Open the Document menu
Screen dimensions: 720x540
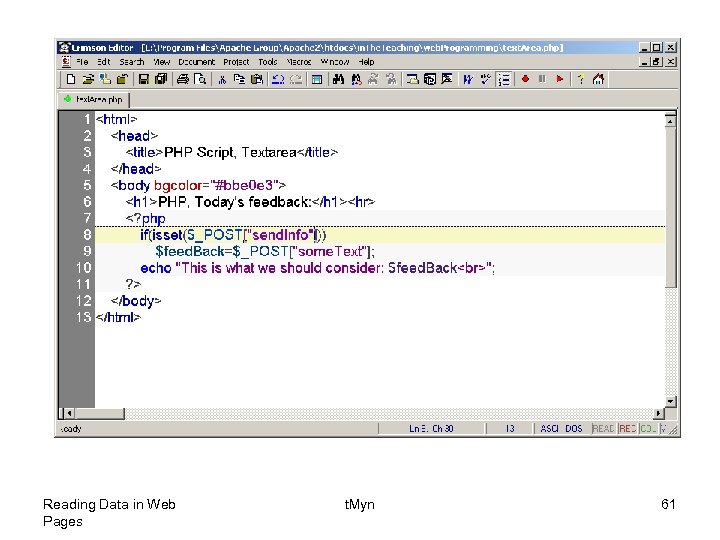coord(197,62)
